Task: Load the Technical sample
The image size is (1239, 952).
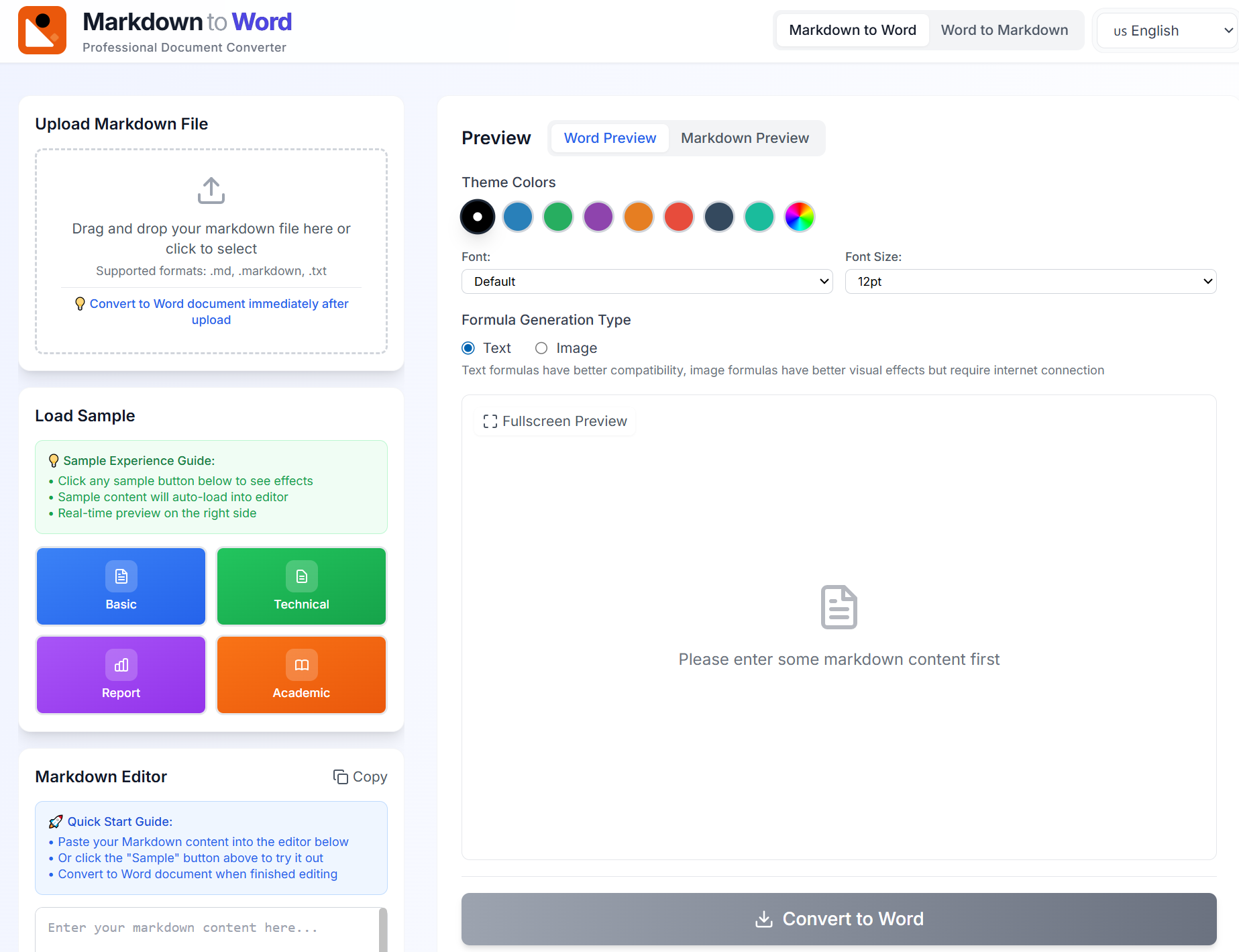Action: coord(302,586)
